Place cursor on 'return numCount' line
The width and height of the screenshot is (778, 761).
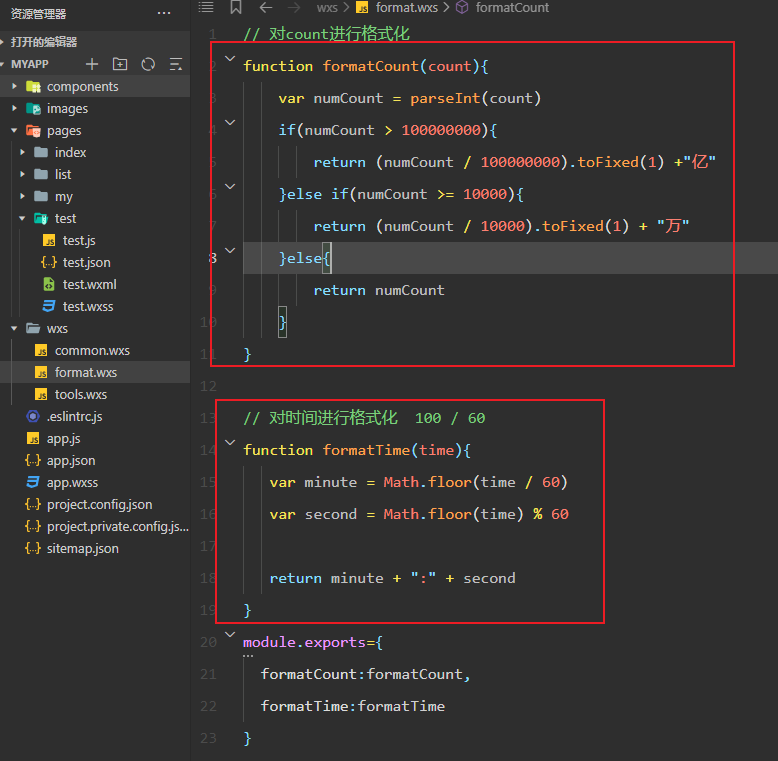tap(379, 290)
